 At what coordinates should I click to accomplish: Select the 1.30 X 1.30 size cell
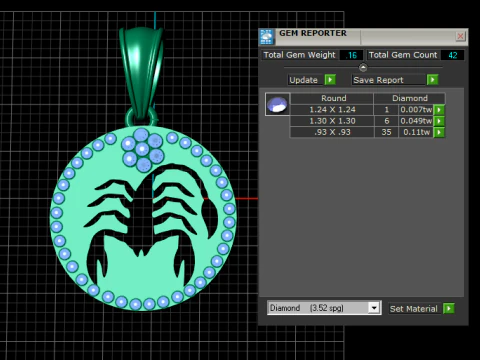332,121
